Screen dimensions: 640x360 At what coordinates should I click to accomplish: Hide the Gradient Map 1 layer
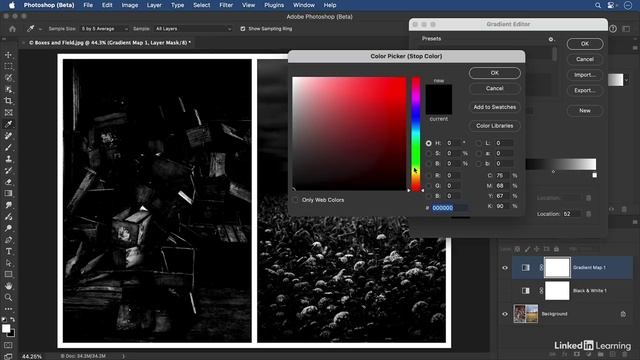(505, 268)
